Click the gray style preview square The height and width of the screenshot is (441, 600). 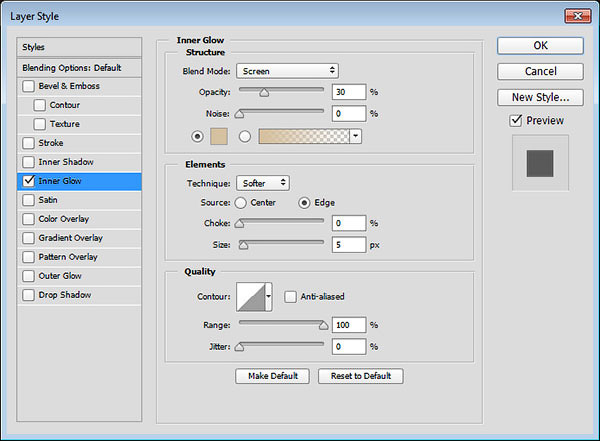click(x=540, y=163)
